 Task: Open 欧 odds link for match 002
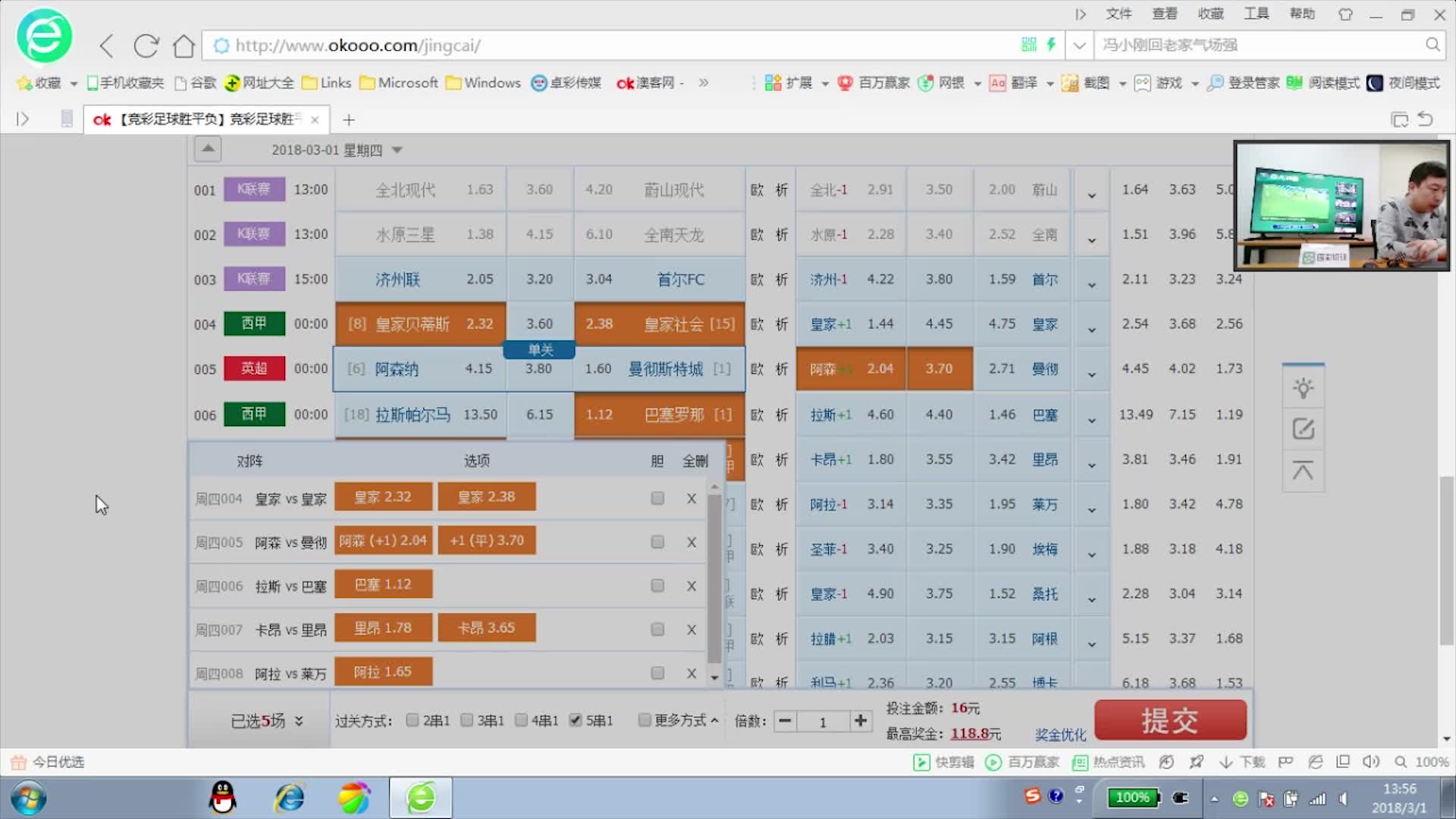coord(757,234)
